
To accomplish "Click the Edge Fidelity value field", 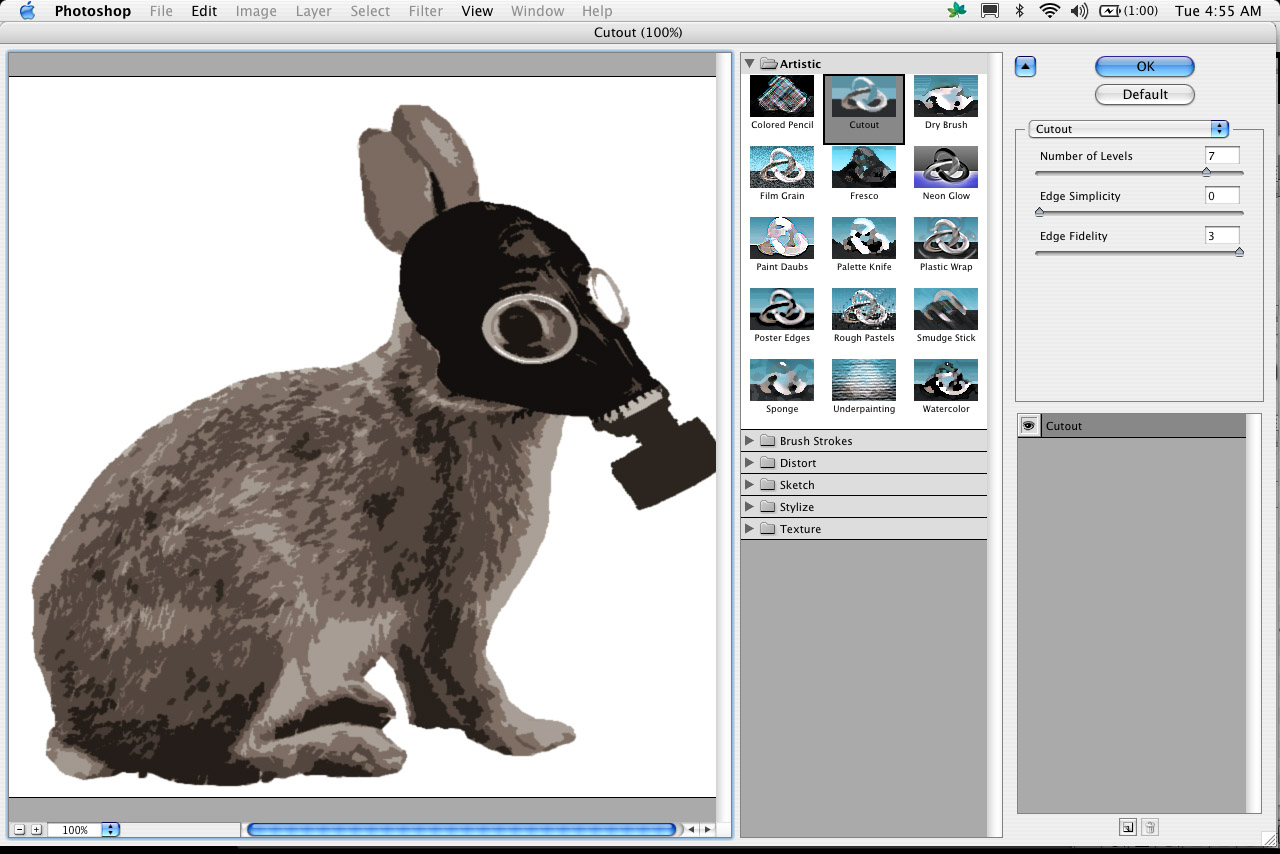I will [x=1222, y=236].
